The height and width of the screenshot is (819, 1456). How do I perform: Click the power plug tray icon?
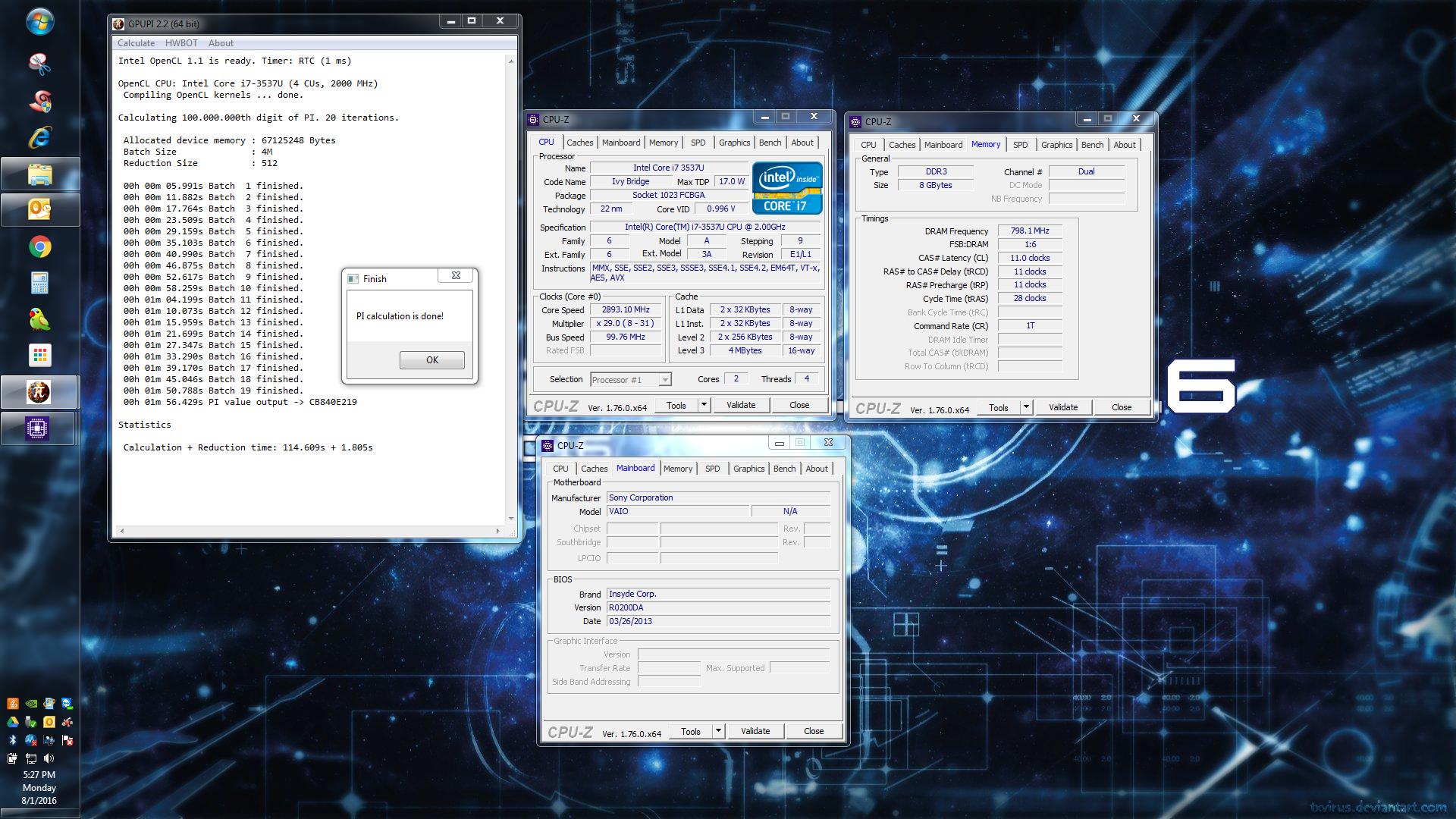click(x=13, y=758)
